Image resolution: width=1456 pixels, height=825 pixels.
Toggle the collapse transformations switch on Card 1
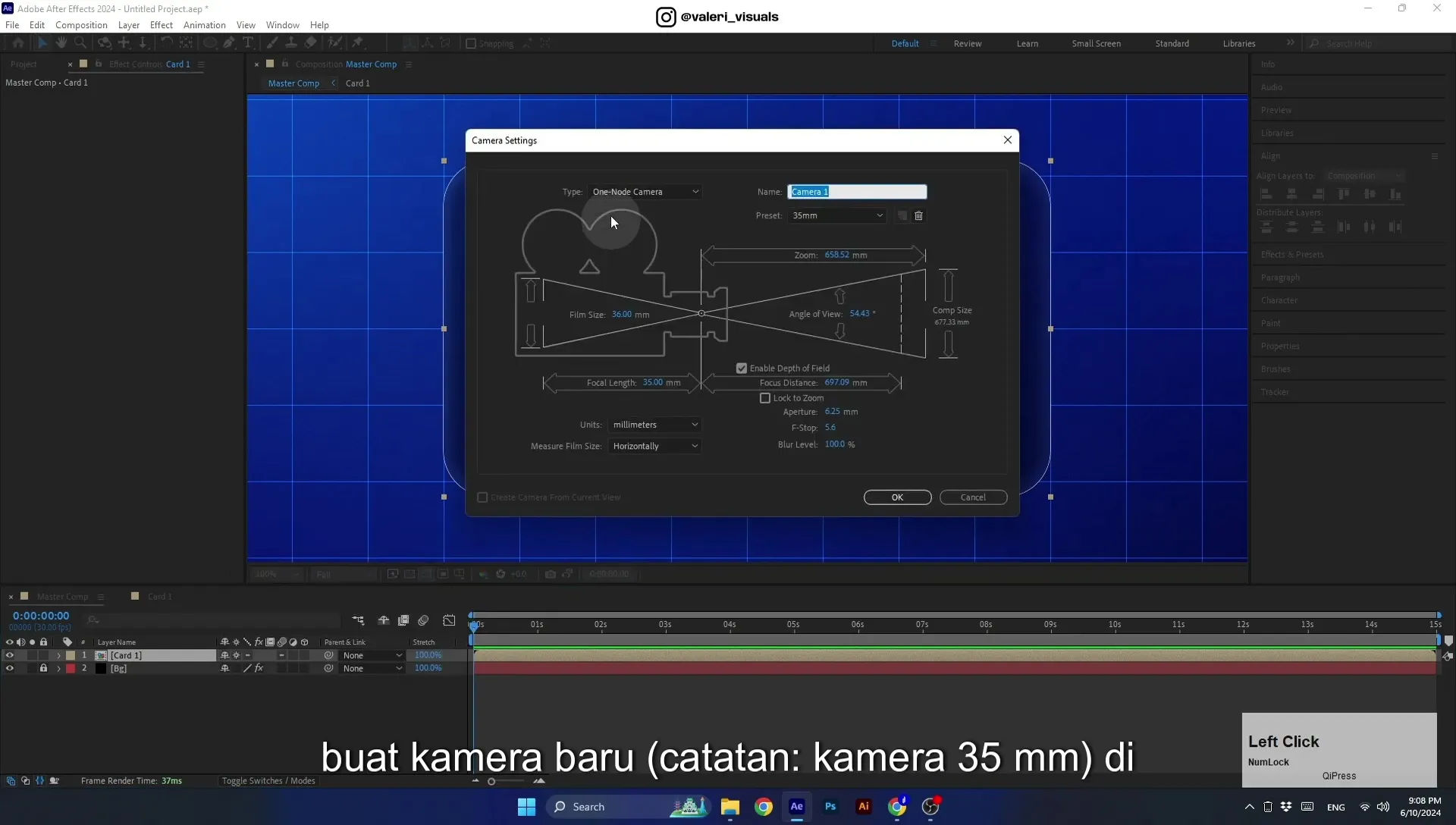tap(236, 655)
